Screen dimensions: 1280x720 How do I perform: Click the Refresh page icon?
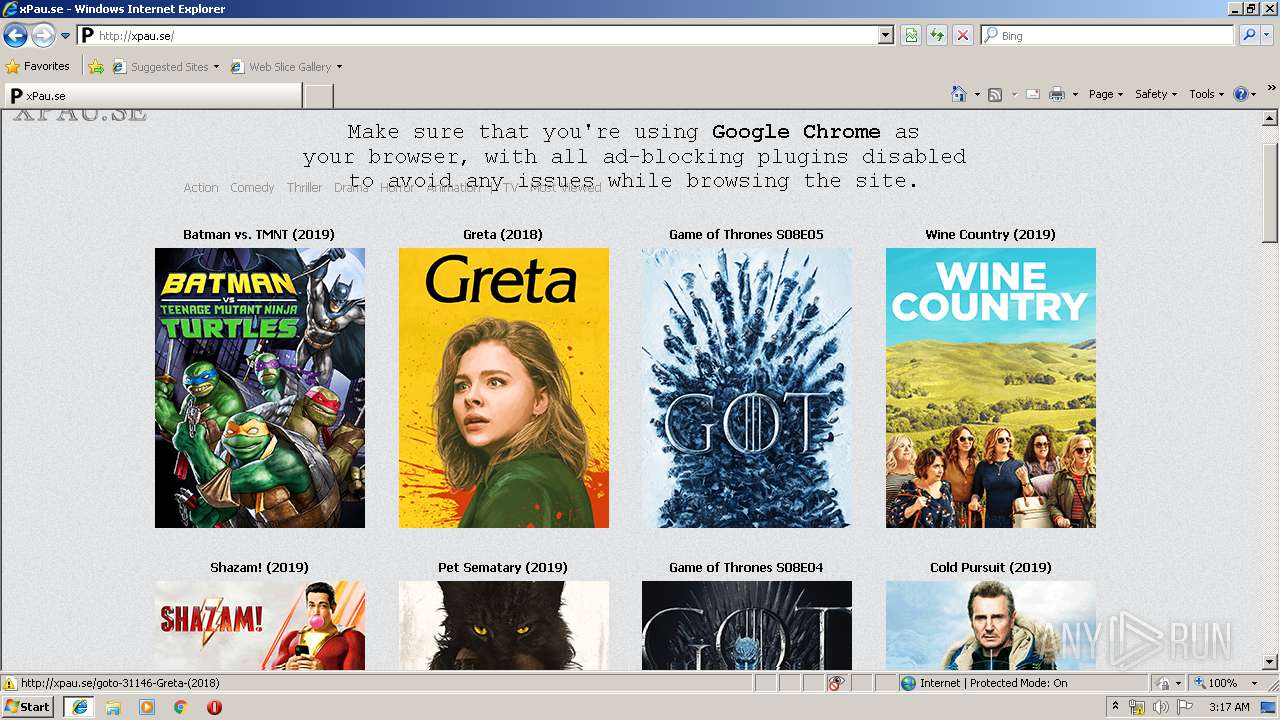click(x=937, y=35)
